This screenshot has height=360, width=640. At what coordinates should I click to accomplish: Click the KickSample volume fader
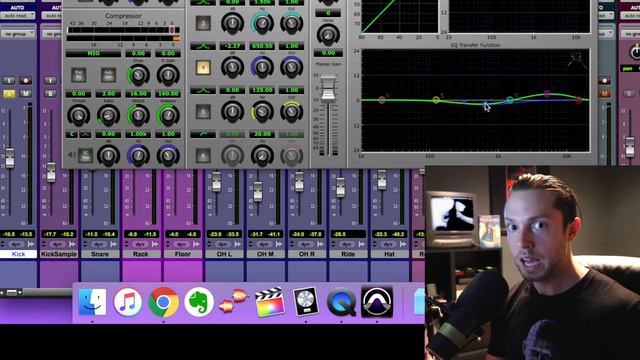tap(51, 172)
